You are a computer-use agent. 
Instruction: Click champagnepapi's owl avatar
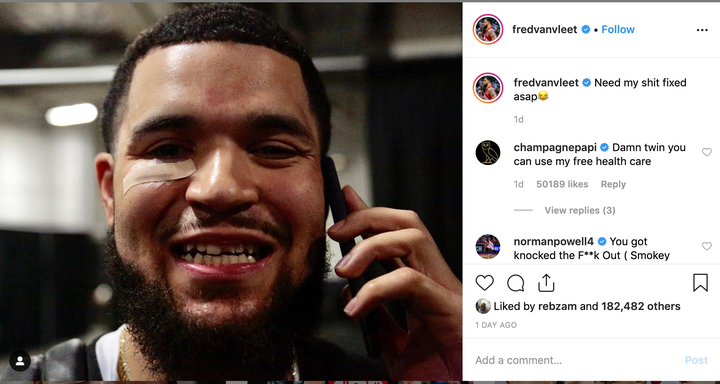[x=488, y=152]
